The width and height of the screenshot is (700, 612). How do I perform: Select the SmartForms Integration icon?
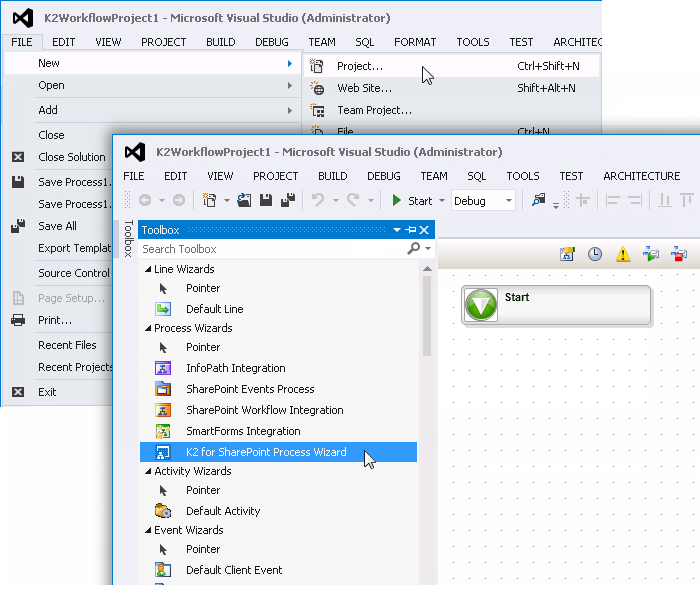163,431
